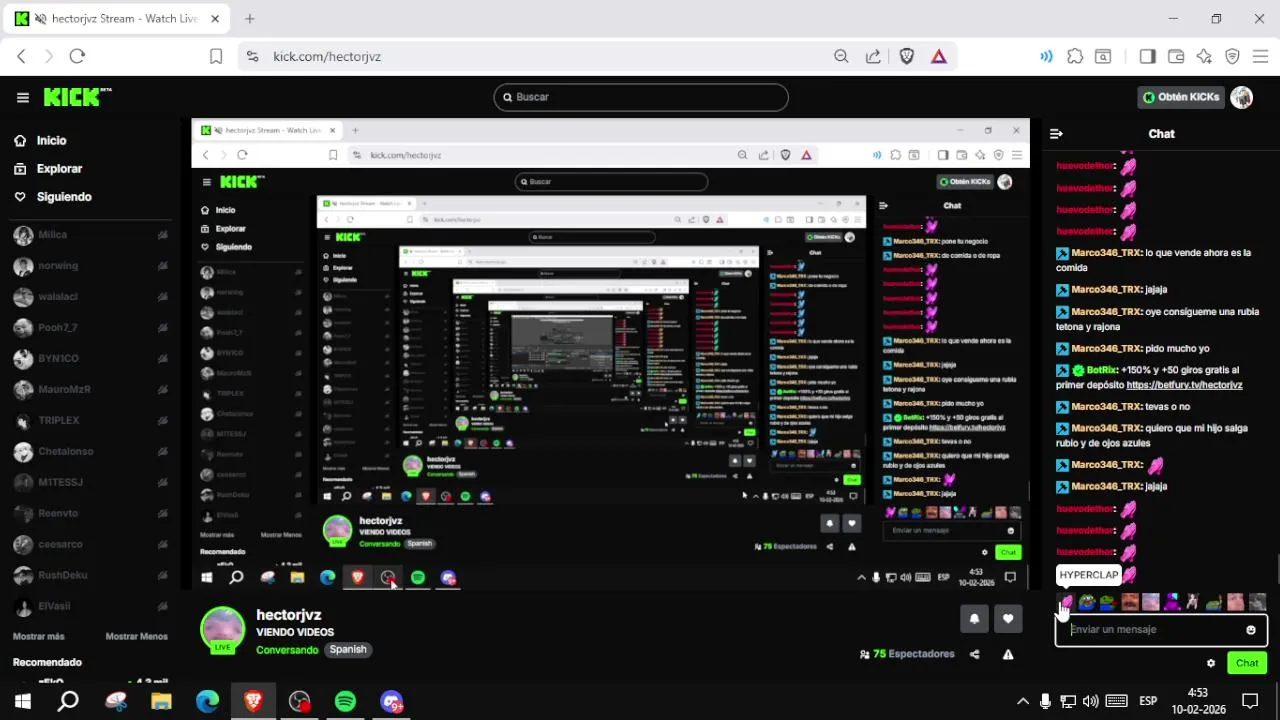Click the purple character emote in quick bar
Screen dimensions: 1280x720
(x=1172, y=602)
